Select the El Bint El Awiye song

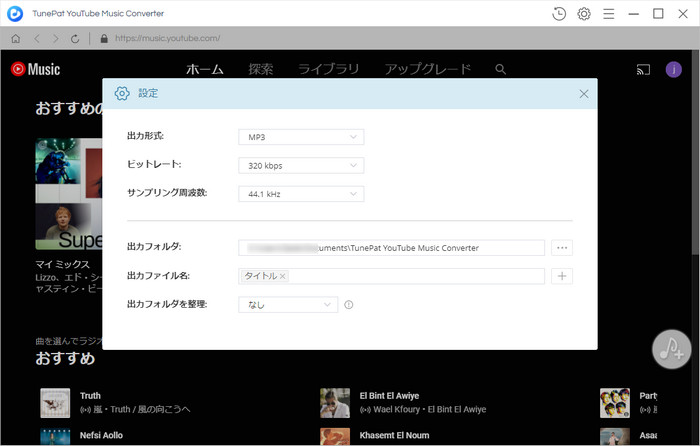[x=389, y=396]
